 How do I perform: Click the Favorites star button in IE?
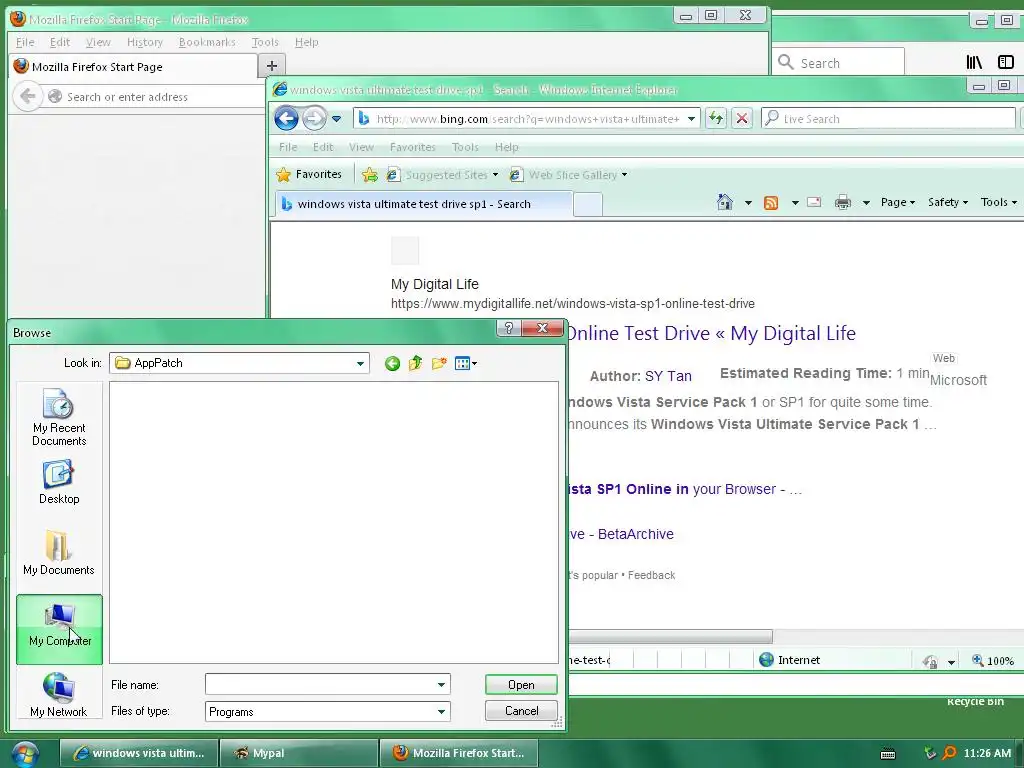[x=309, y=174]
